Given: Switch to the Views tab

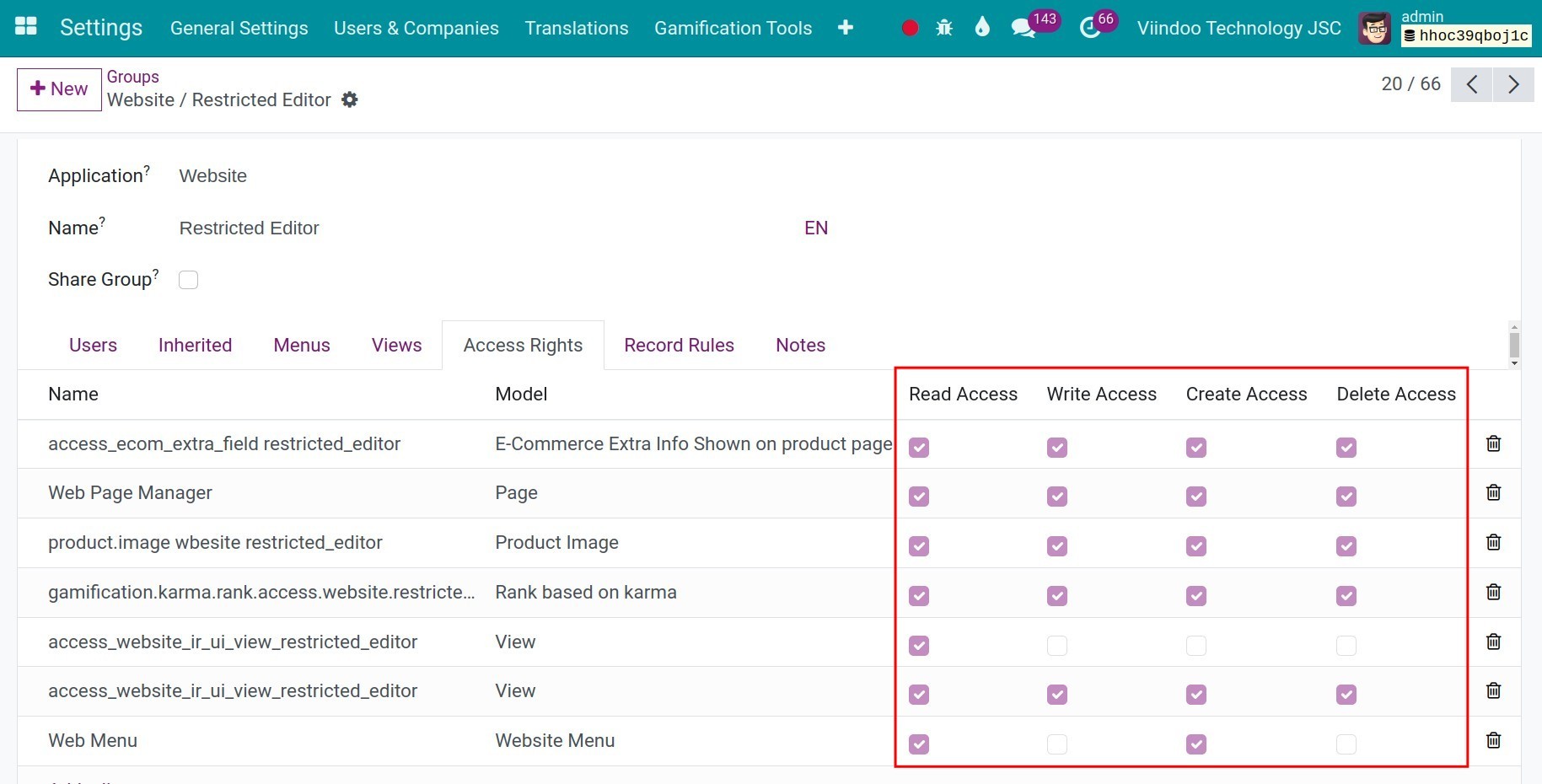Looking at the screenshot, I should pyautogui.click(x=396, y=345).
